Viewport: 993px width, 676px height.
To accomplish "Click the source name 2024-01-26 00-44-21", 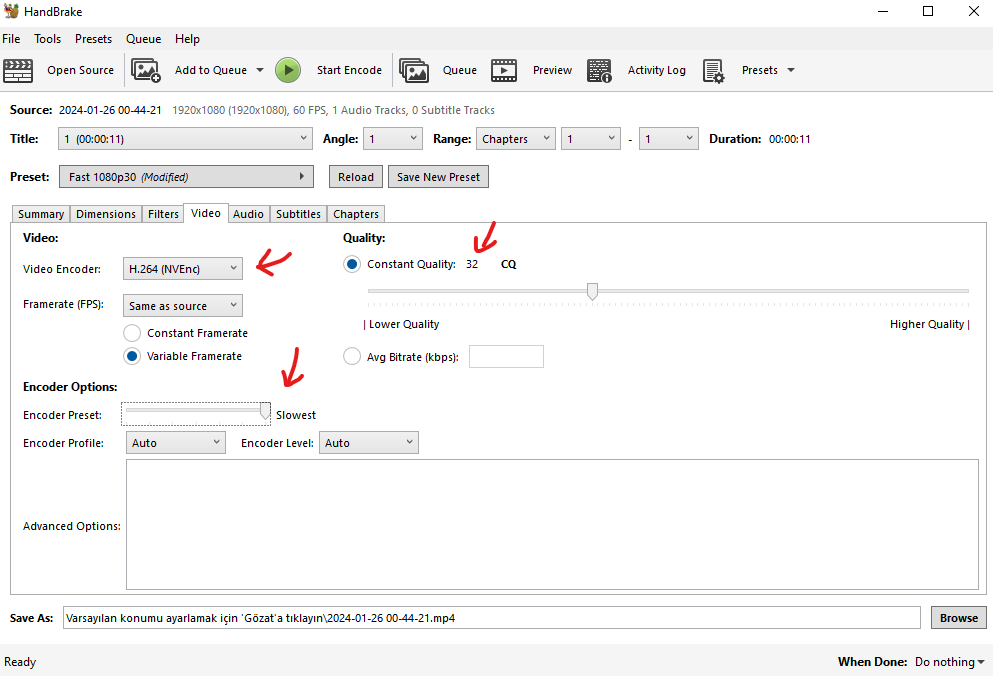I will (110, 110).
